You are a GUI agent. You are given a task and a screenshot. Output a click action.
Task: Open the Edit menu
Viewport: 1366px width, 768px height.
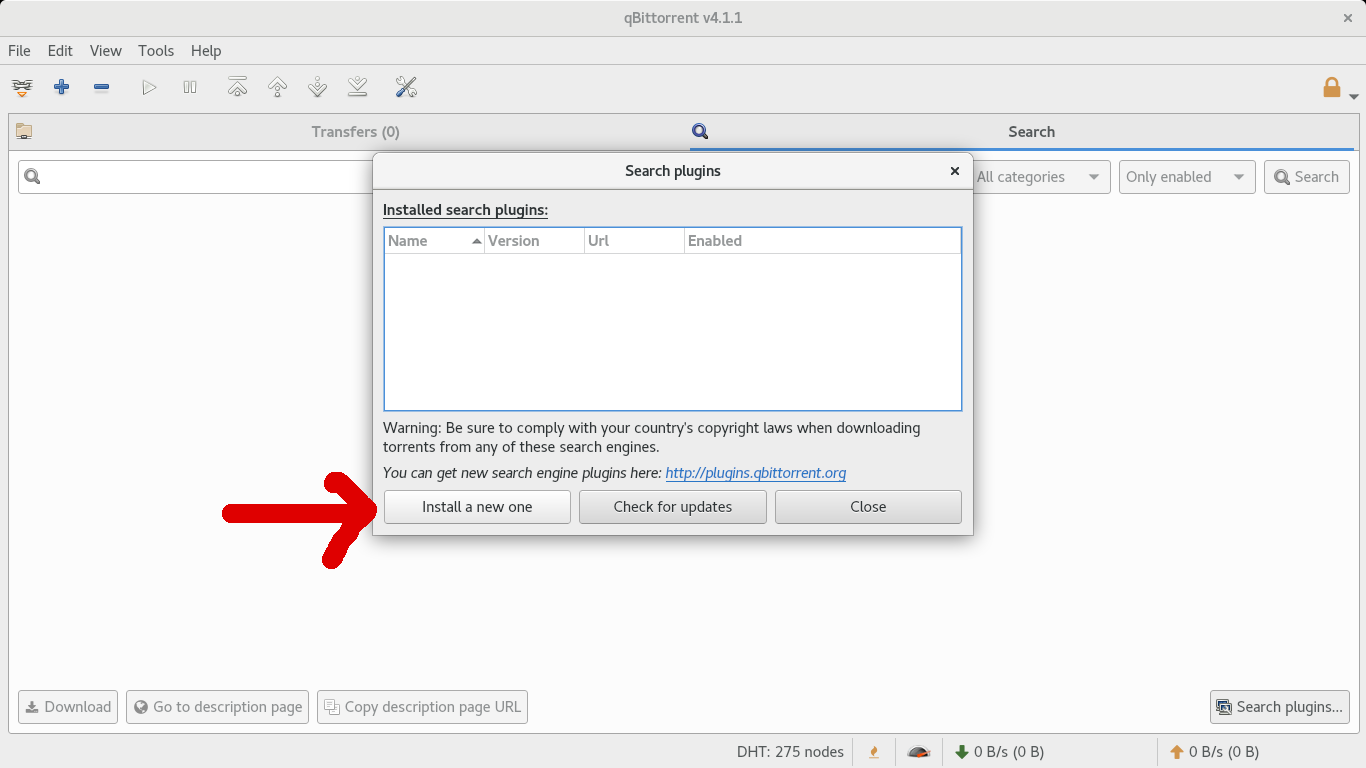coord(60,51)
